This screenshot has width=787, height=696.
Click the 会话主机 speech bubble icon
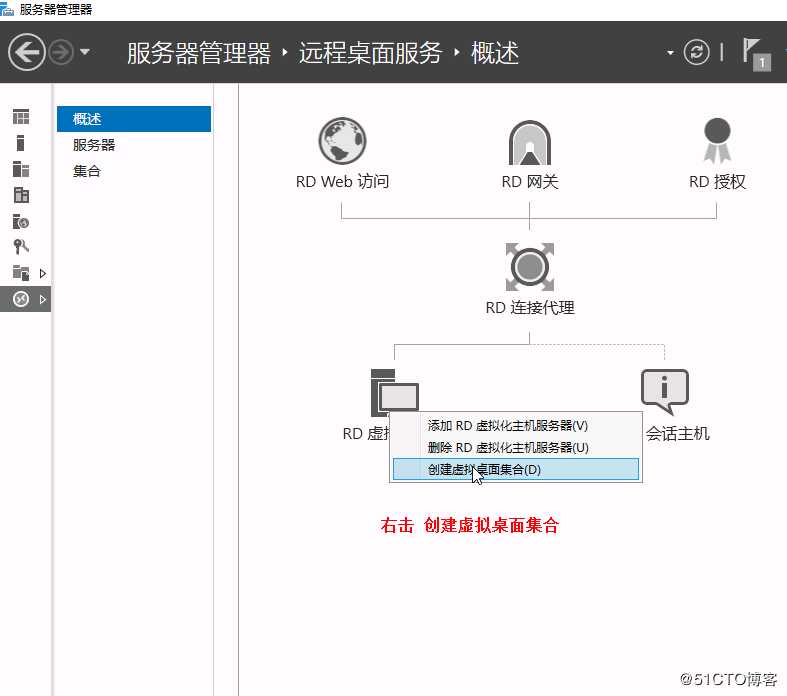coord(665,392)
